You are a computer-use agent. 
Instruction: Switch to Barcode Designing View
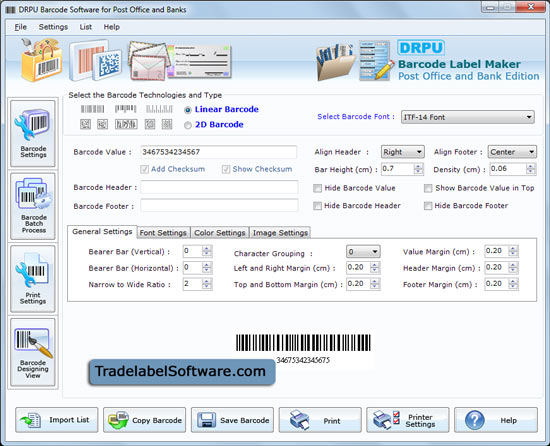(33, 352)
